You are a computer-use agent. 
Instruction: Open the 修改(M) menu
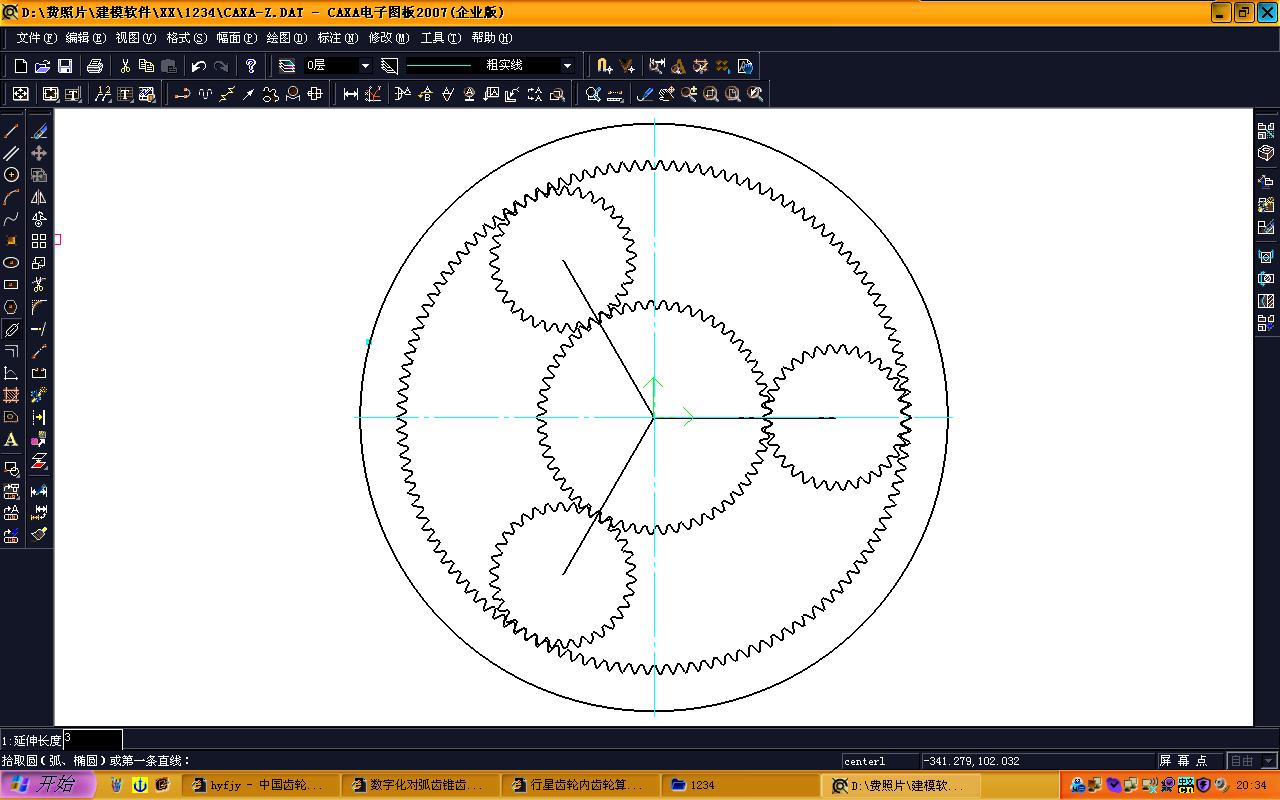[x=389, y=38]
